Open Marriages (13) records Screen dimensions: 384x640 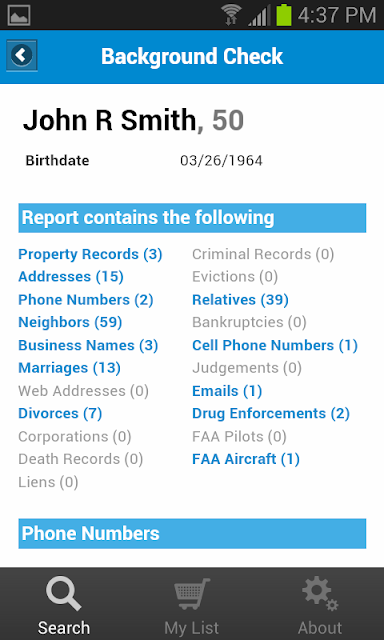[69, 368]
